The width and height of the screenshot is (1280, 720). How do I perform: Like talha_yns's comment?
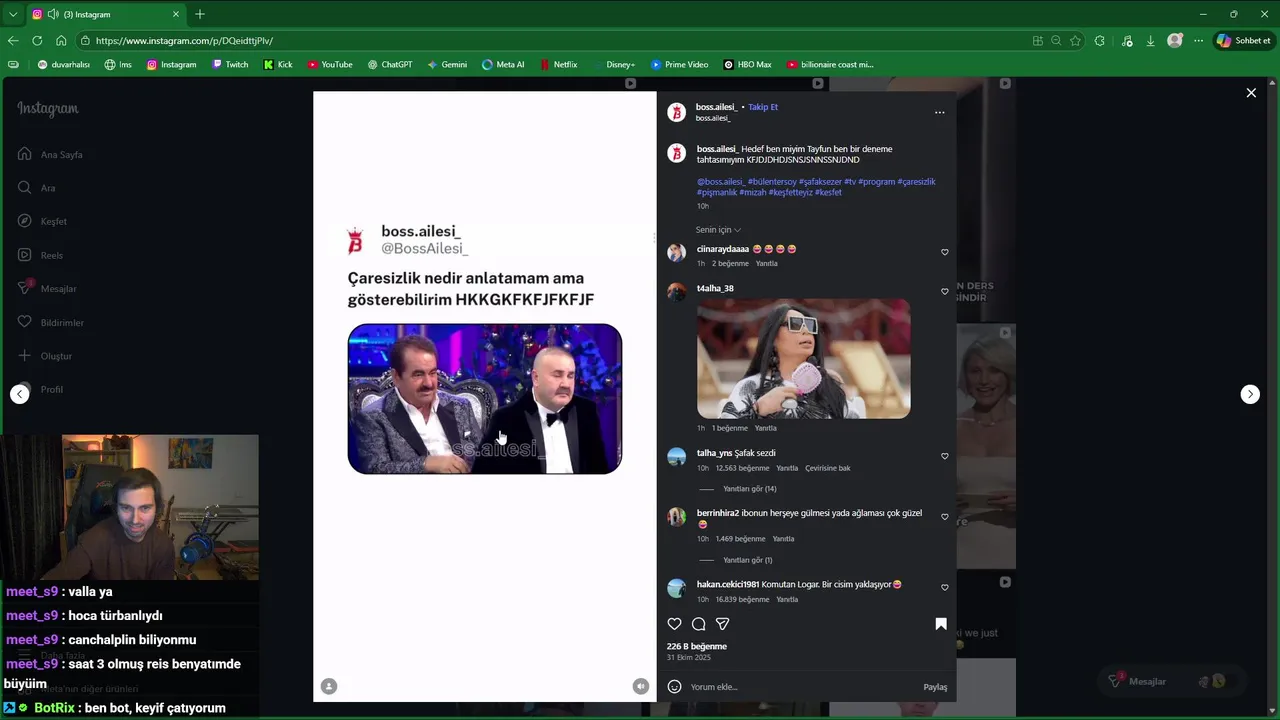(x=945, y=457)
